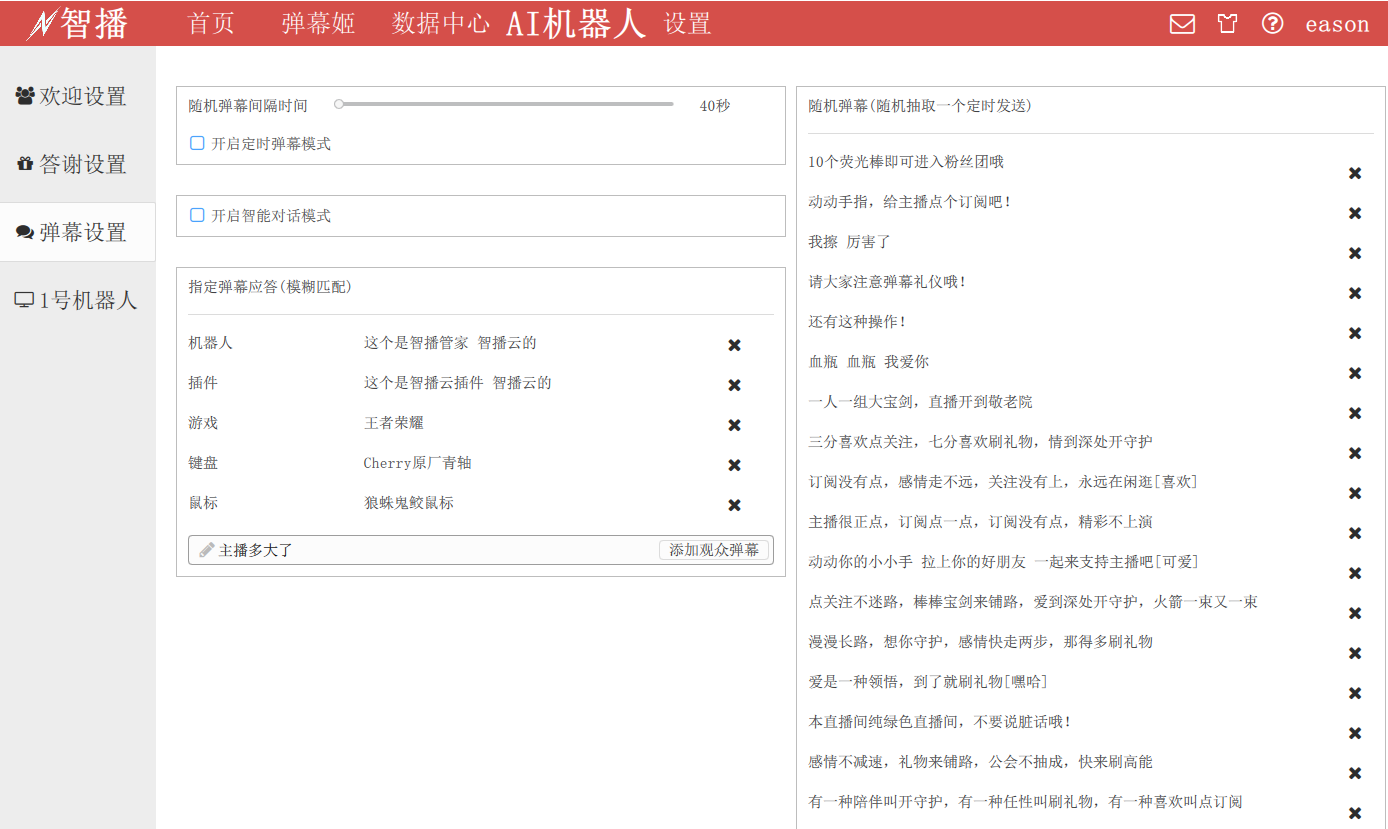Open 1号机器人 sidebar tab
1388x829 pixels.
78,300
